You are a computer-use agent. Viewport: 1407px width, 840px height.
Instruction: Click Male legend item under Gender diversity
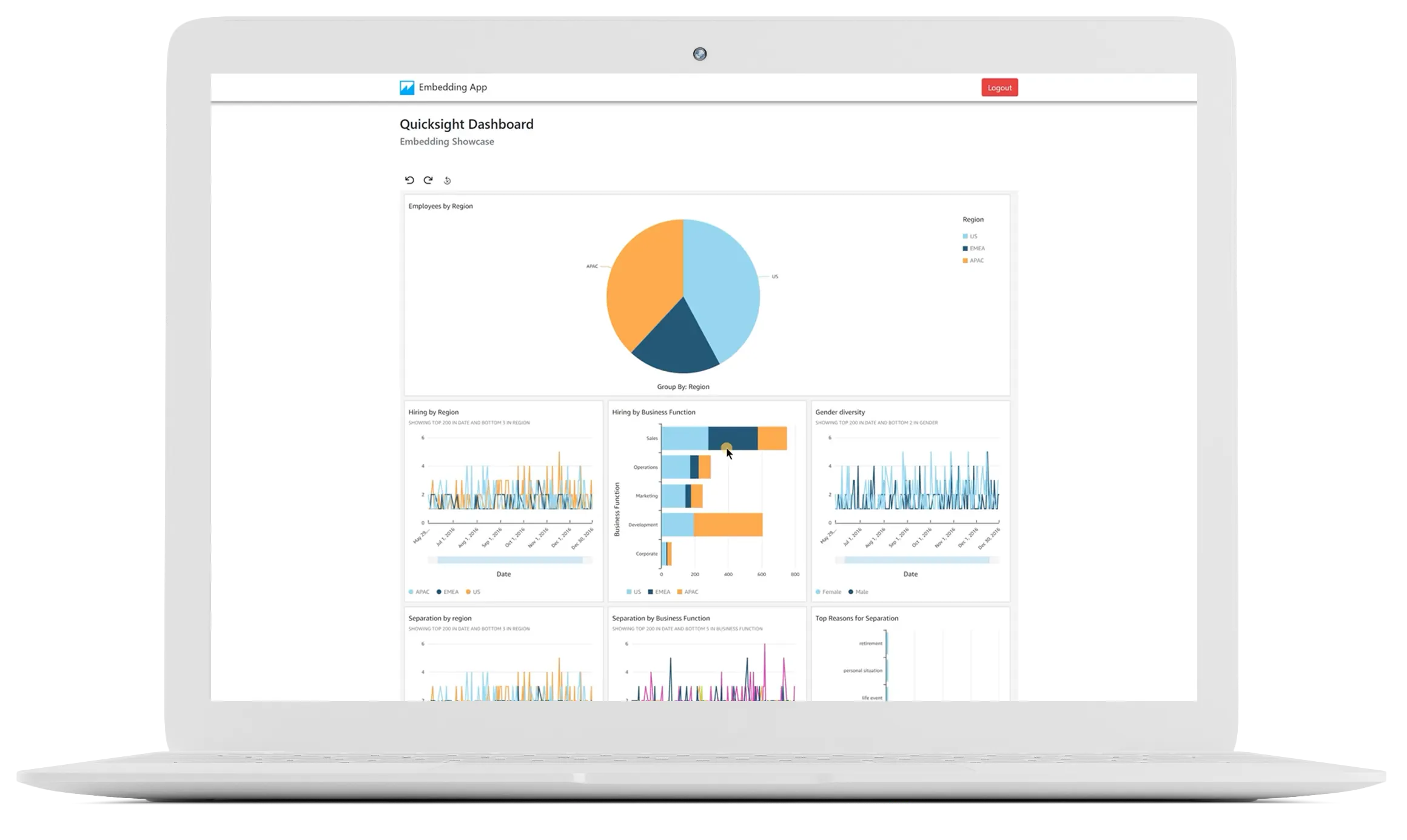tap(858, 591)
